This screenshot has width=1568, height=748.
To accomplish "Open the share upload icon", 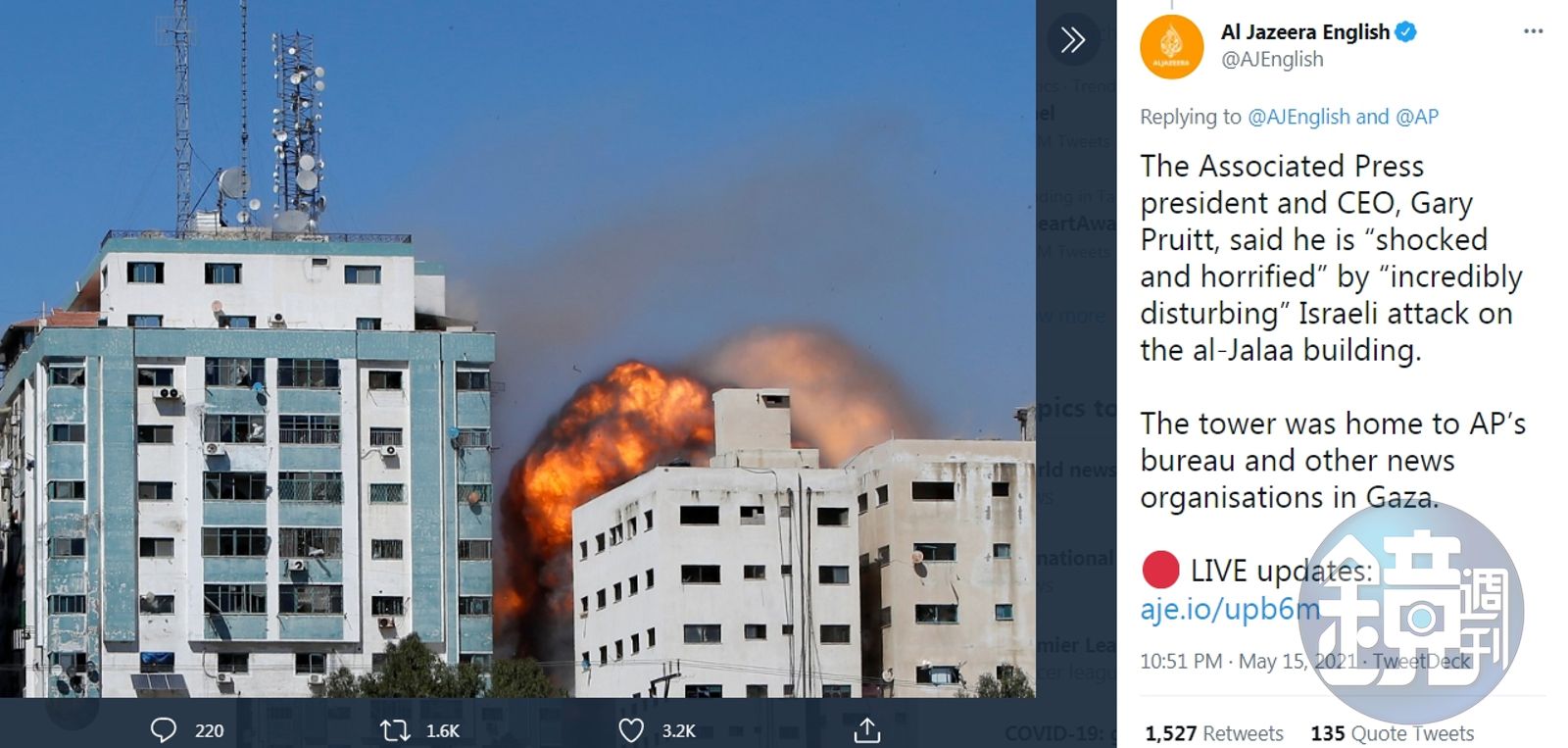I will point(866,730).
